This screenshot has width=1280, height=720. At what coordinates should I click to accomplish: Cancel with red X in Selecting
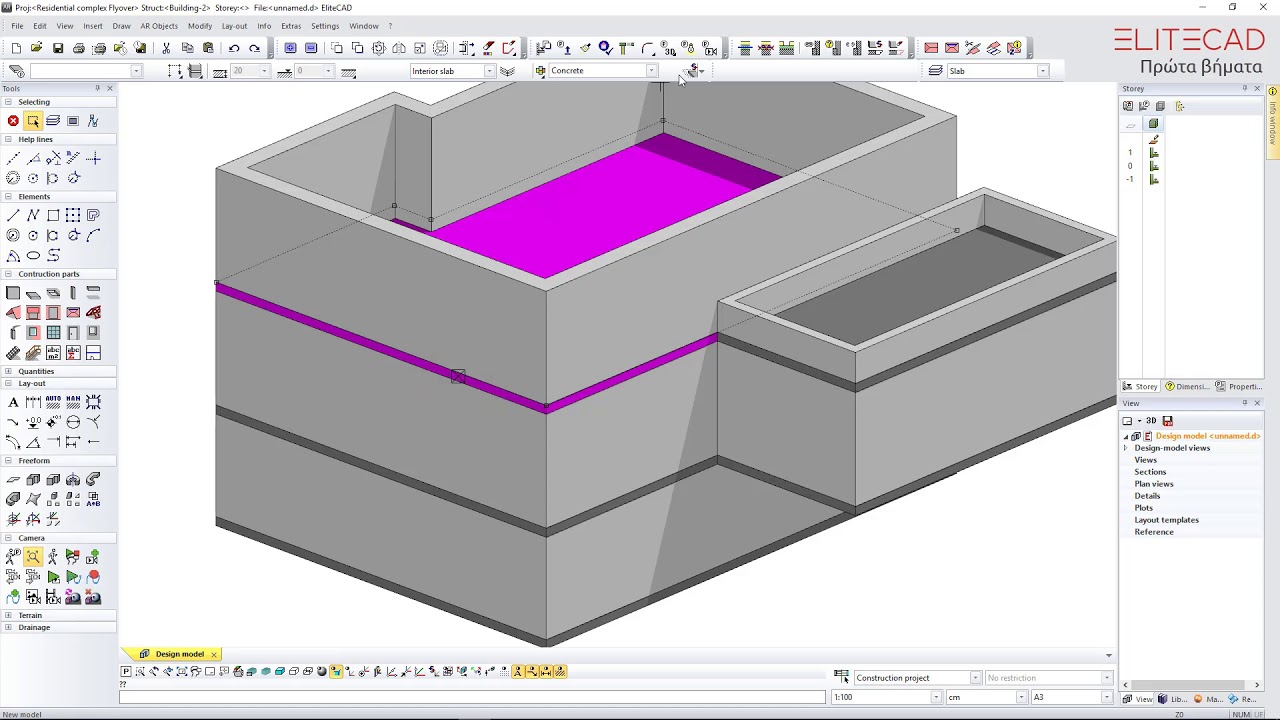(x=13, y=121)
